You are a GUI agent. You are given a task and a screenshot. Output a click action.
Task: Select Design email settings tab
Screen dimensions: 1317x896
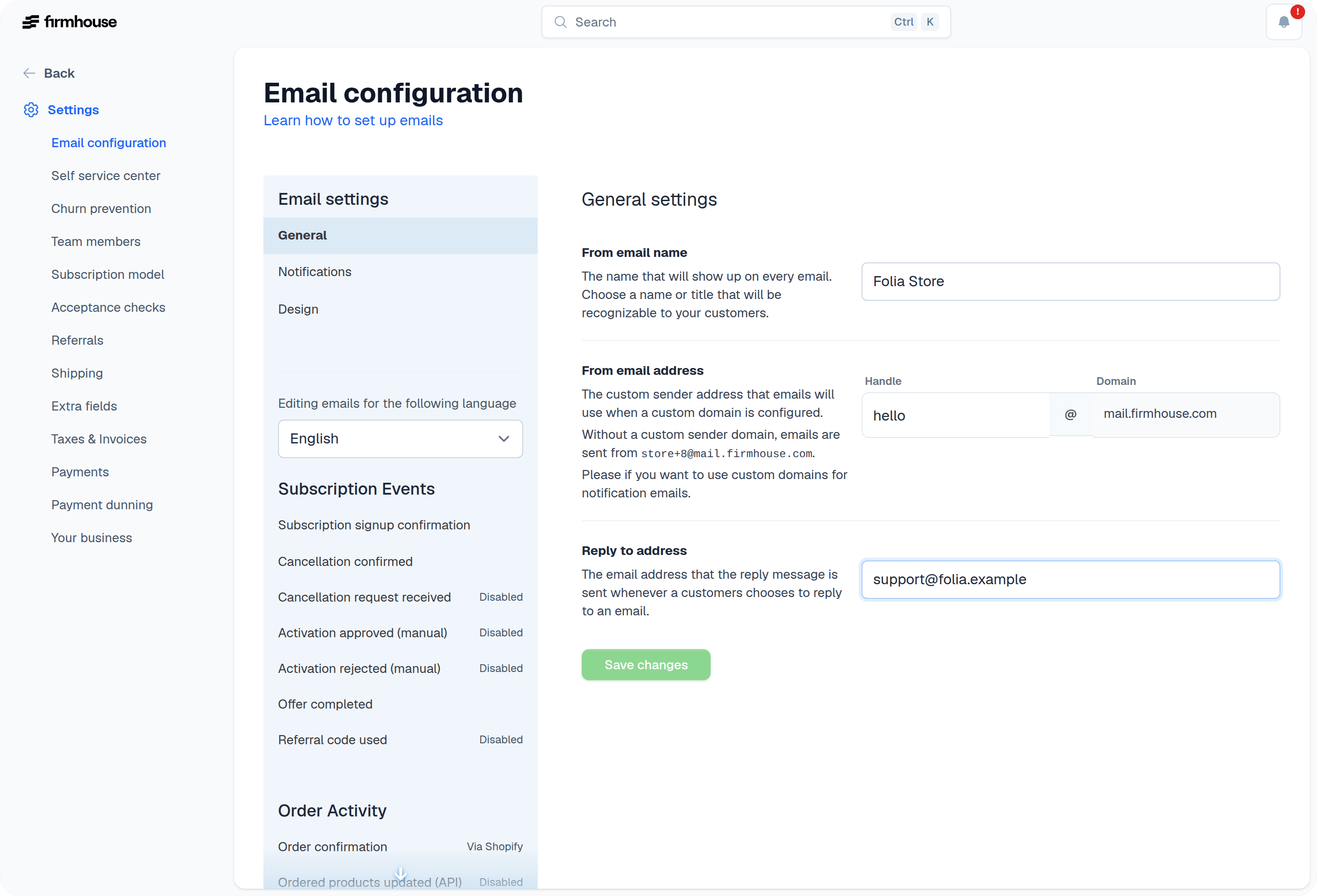tap(400, 309)
